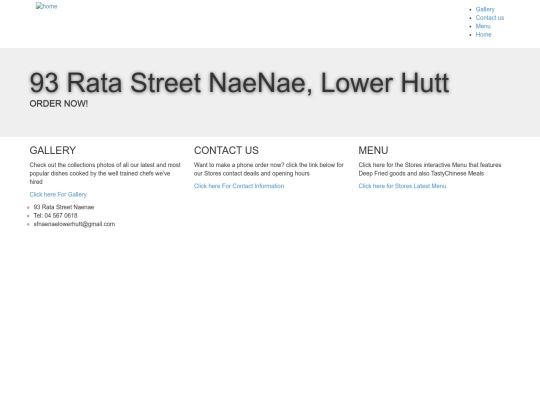Click the paragraph about making a phone order
Image resolution: width=540 pixels, height=405 pixels.
click(x=269, y=169)
